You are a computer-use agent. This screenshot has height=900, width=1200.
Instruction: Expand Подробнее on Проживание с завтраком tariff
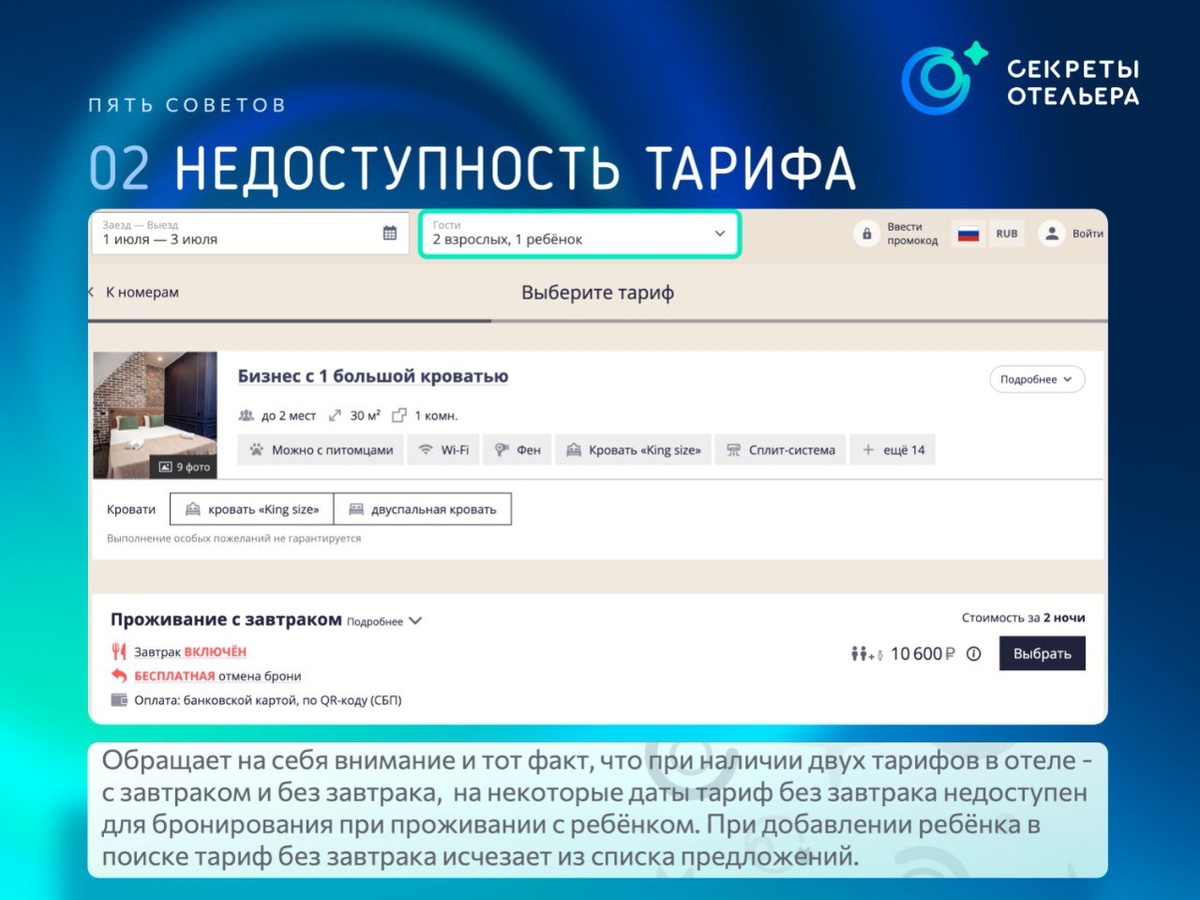(x=383, y=619)
